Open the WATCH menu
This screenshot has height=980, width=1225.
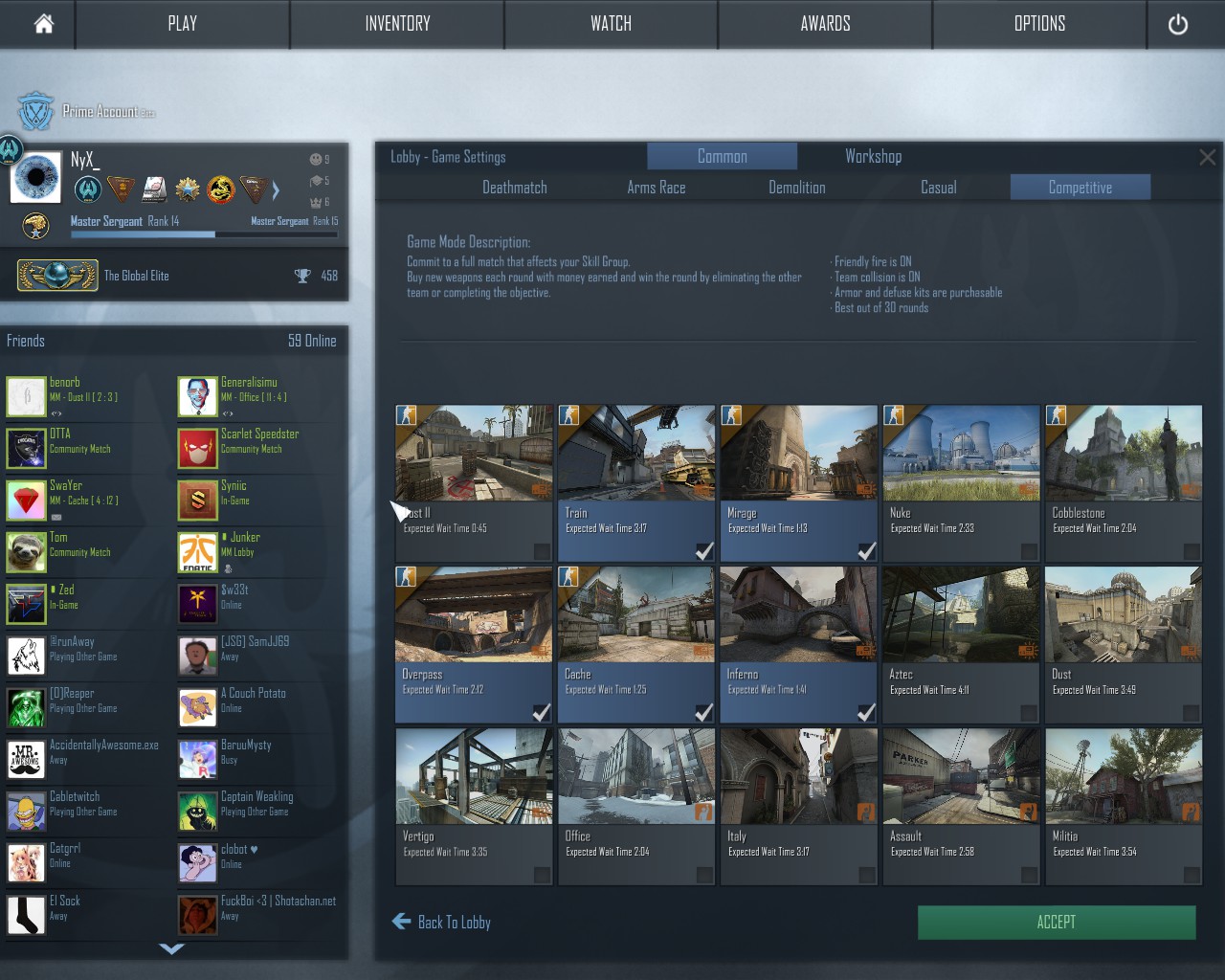click(611, 24)
